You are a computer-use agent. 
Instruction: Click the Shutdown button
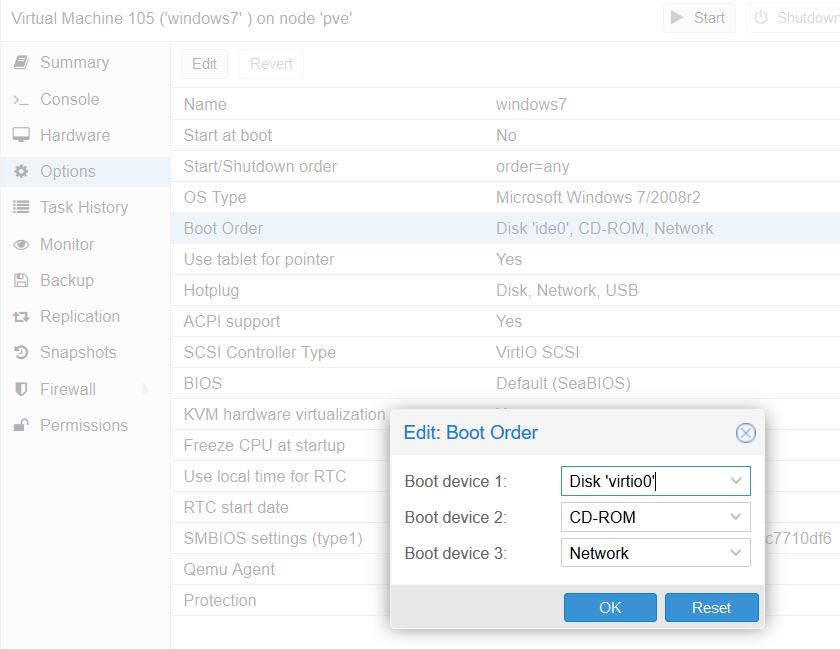click(x=793, y=18)
